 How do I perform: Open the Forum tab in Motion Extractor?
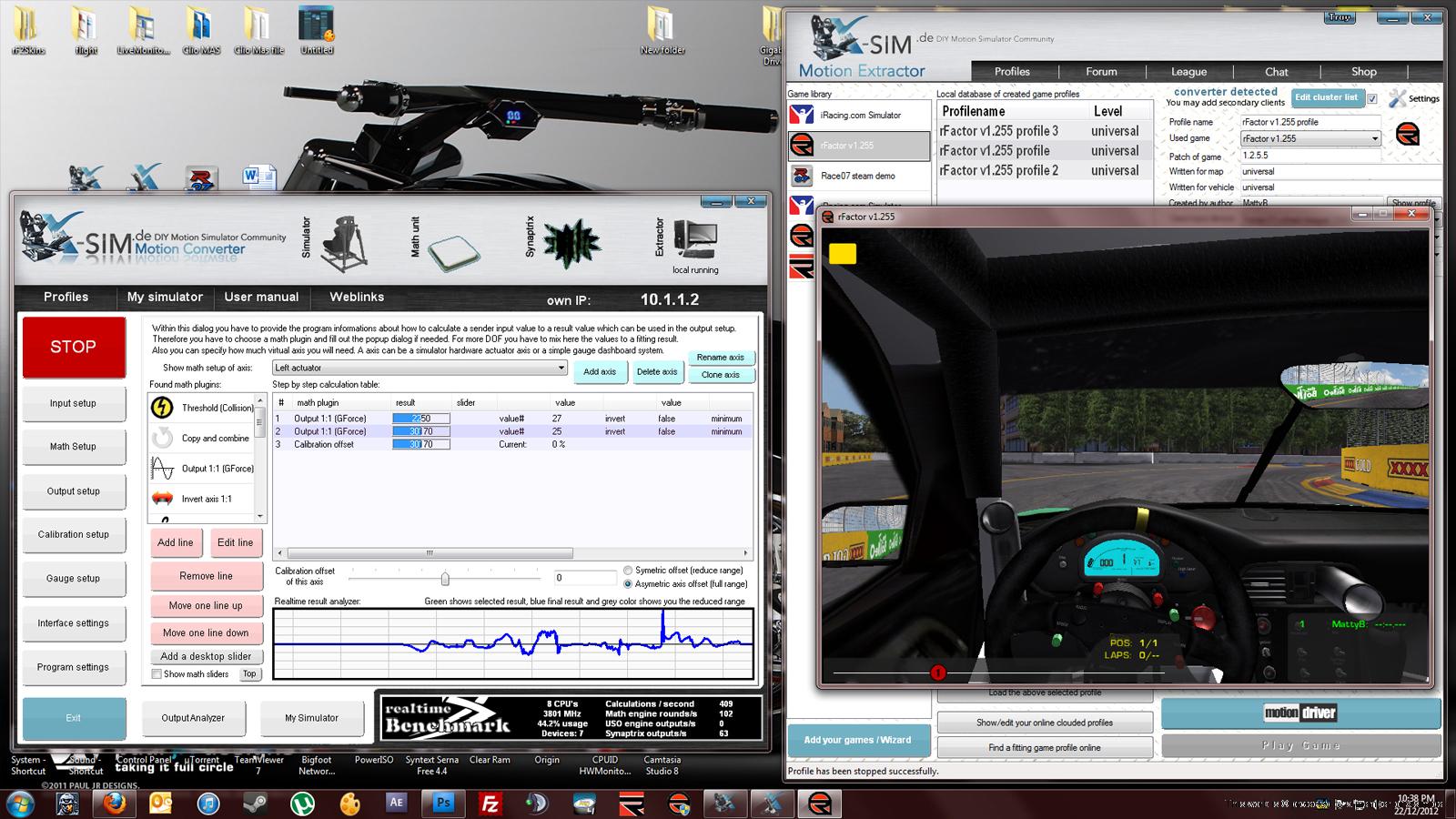click(x=1101, y=71)
